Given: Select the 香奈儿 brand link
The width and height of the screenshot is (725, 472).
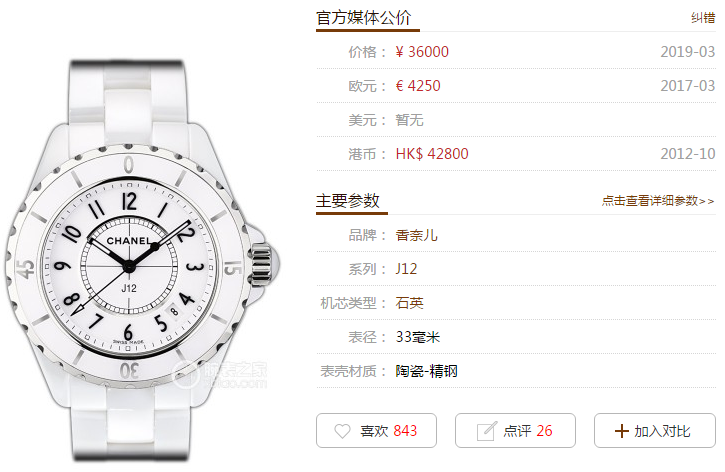Looking at the screenshot, I should (x=416, y=235).
